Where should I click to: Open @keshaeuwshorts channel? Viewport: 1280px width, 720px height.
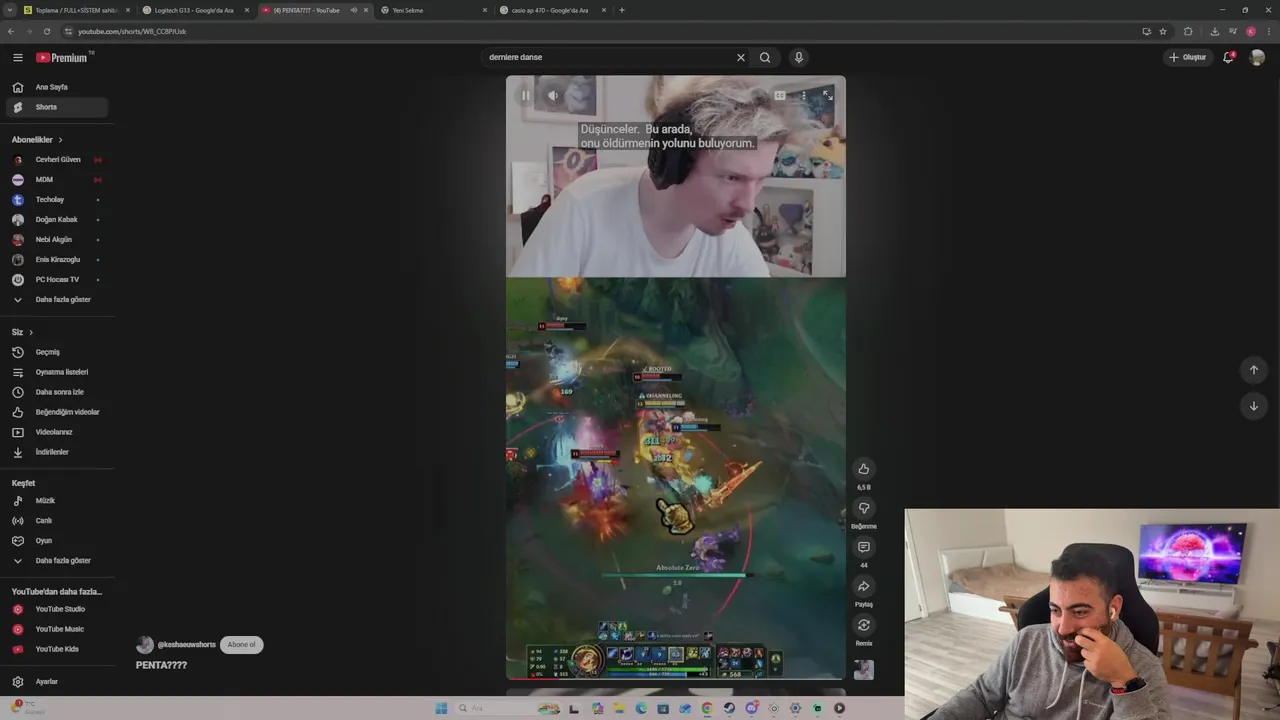tap(186, 645)
